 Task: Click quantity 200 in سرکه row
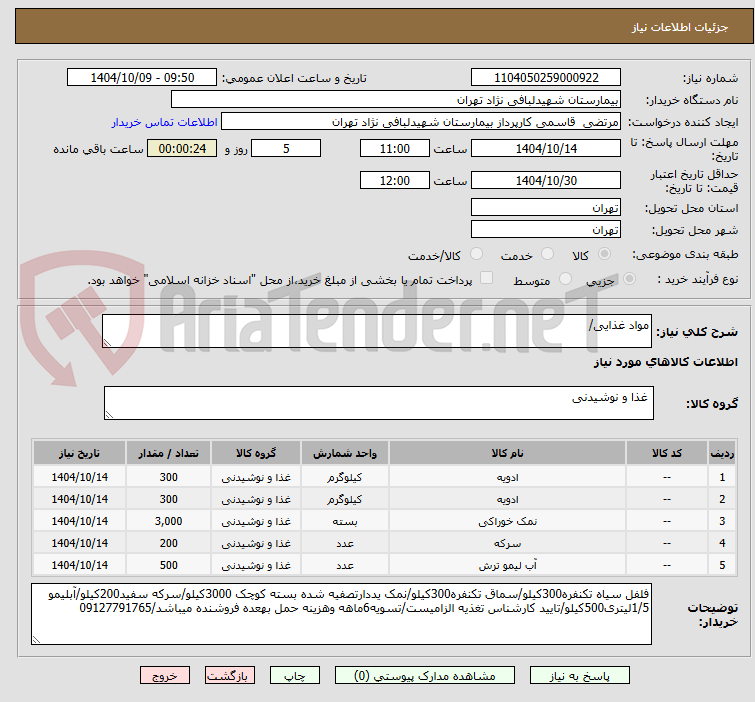[169, 543]
